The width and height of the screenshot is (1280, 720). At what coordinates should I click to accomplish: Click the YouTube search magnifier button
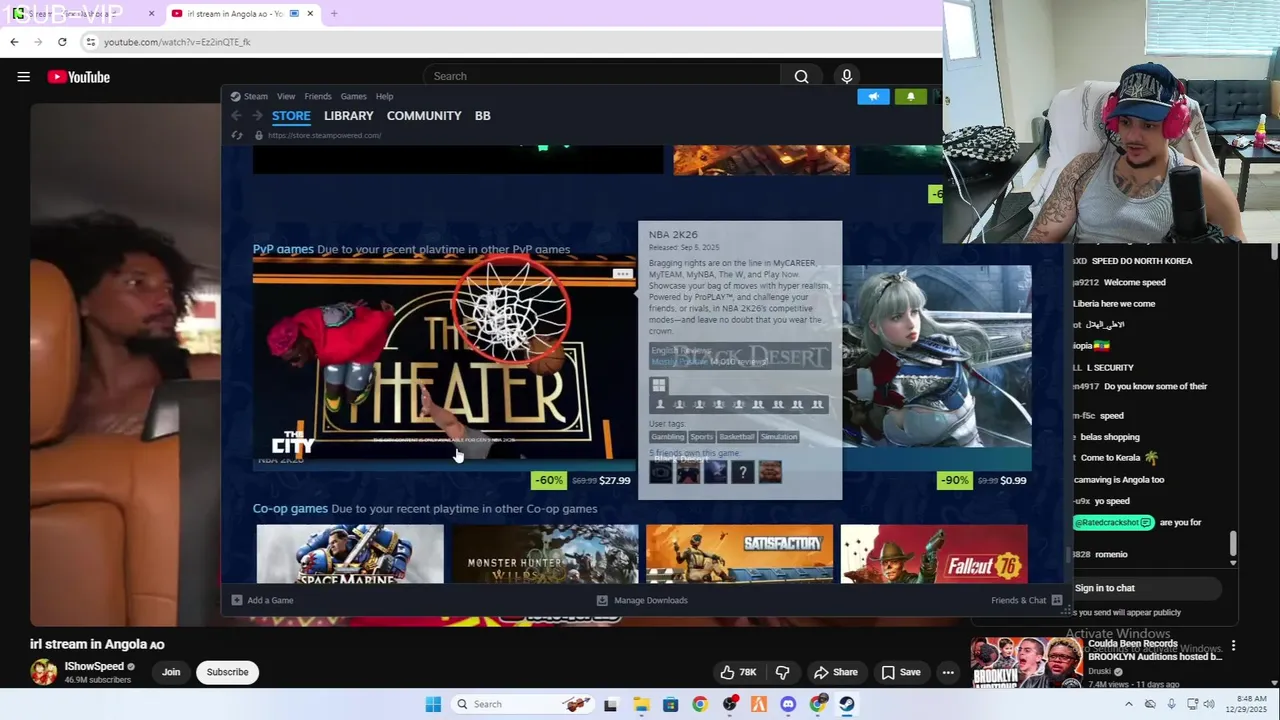pos(801,76)
